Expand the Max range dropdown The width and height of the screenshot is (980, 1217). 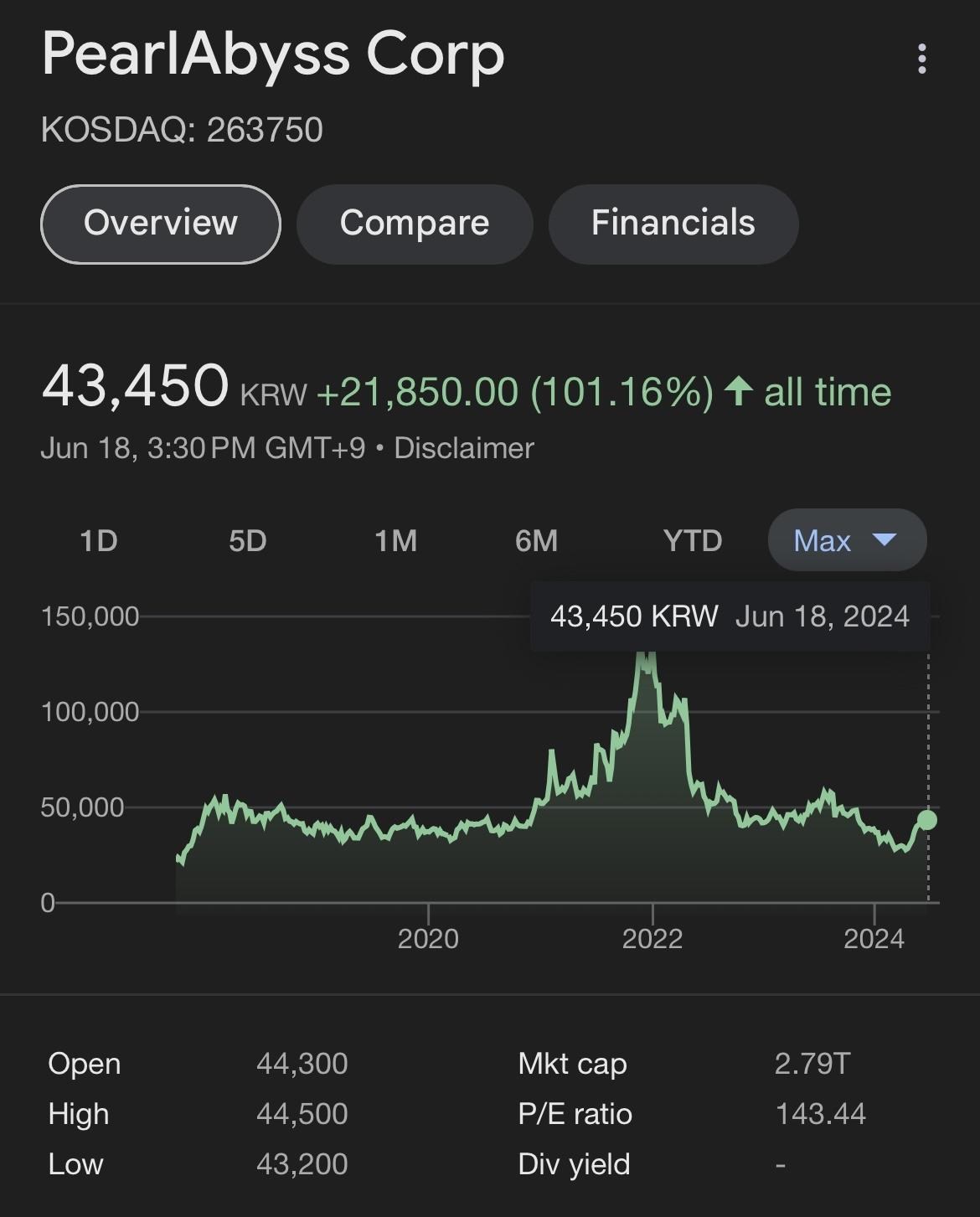coord(847,540)
